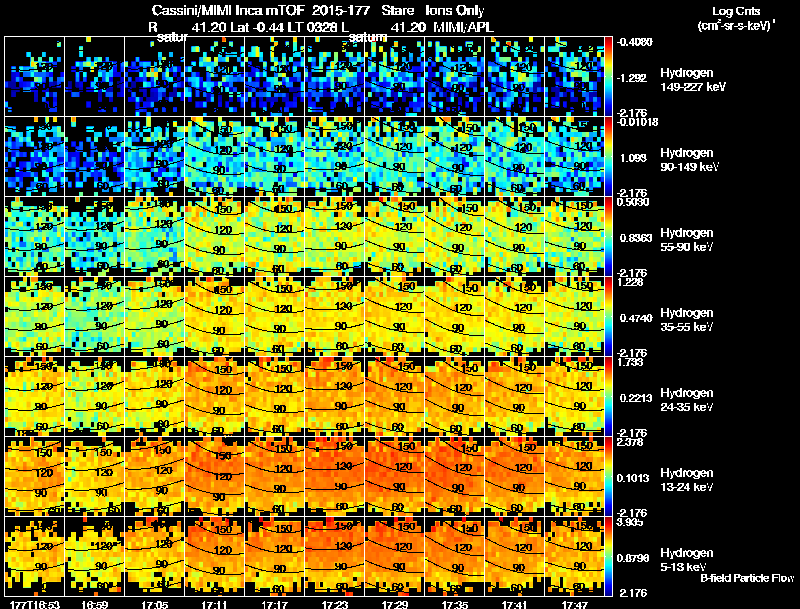Image resolution: width=800 pixels, height=609 pixels.
Task: Click the 'Cassini/MIMI Inca mTOF' title text
Action: (x=228, y=10)
